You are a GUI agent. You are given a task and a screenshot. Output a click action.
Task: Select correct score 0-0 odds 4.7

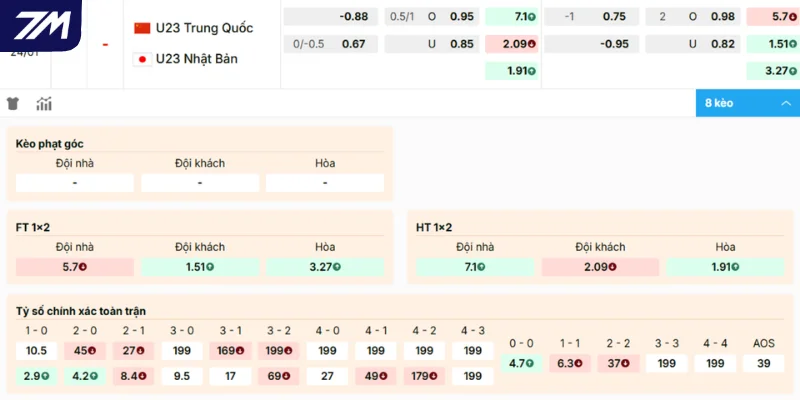520,363
